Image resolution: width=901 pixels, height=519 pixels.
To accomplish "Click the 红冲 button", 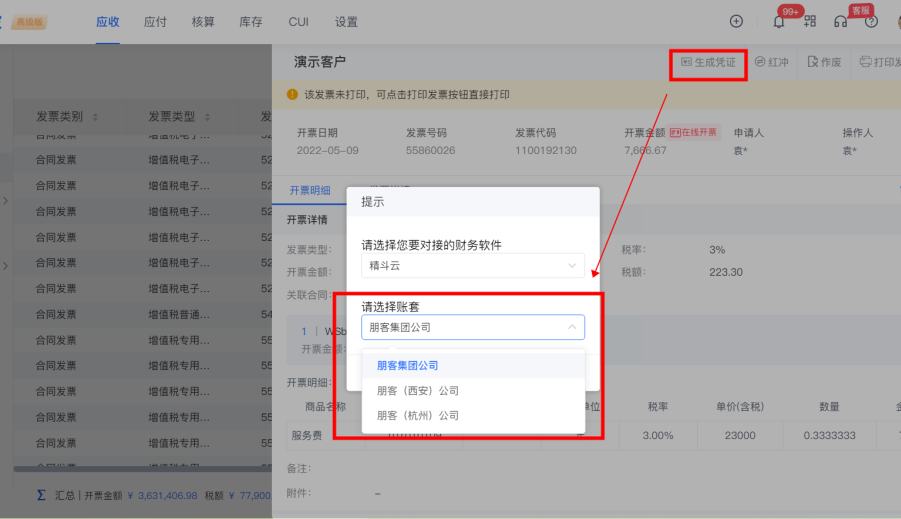I will click(772, 62).
